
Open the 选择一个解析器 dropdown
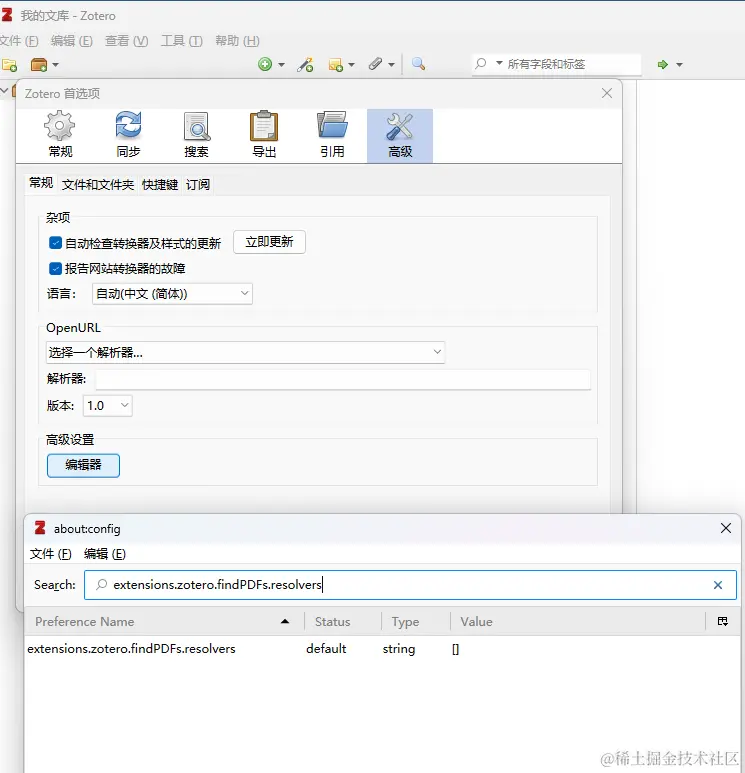tap(245, 352)
